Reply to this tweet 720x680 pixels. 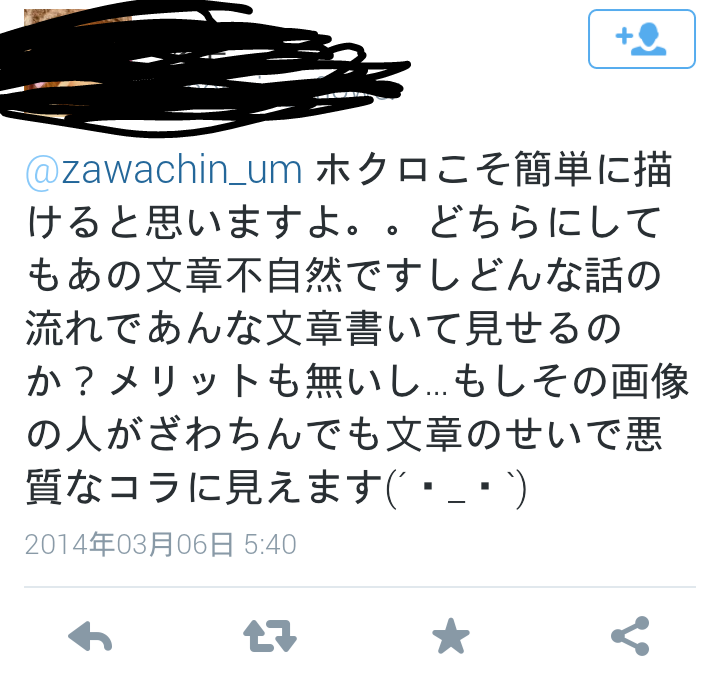point(90,636)
